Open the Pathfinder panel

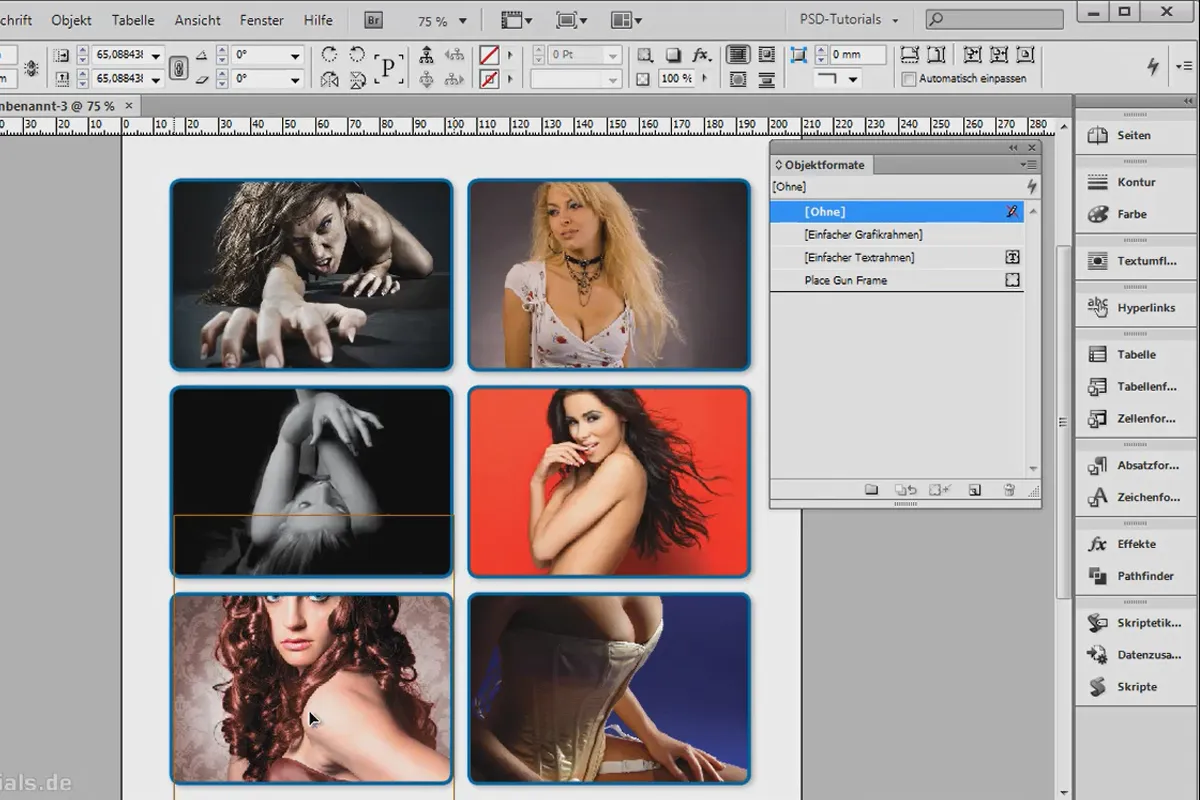[1135, 576]
